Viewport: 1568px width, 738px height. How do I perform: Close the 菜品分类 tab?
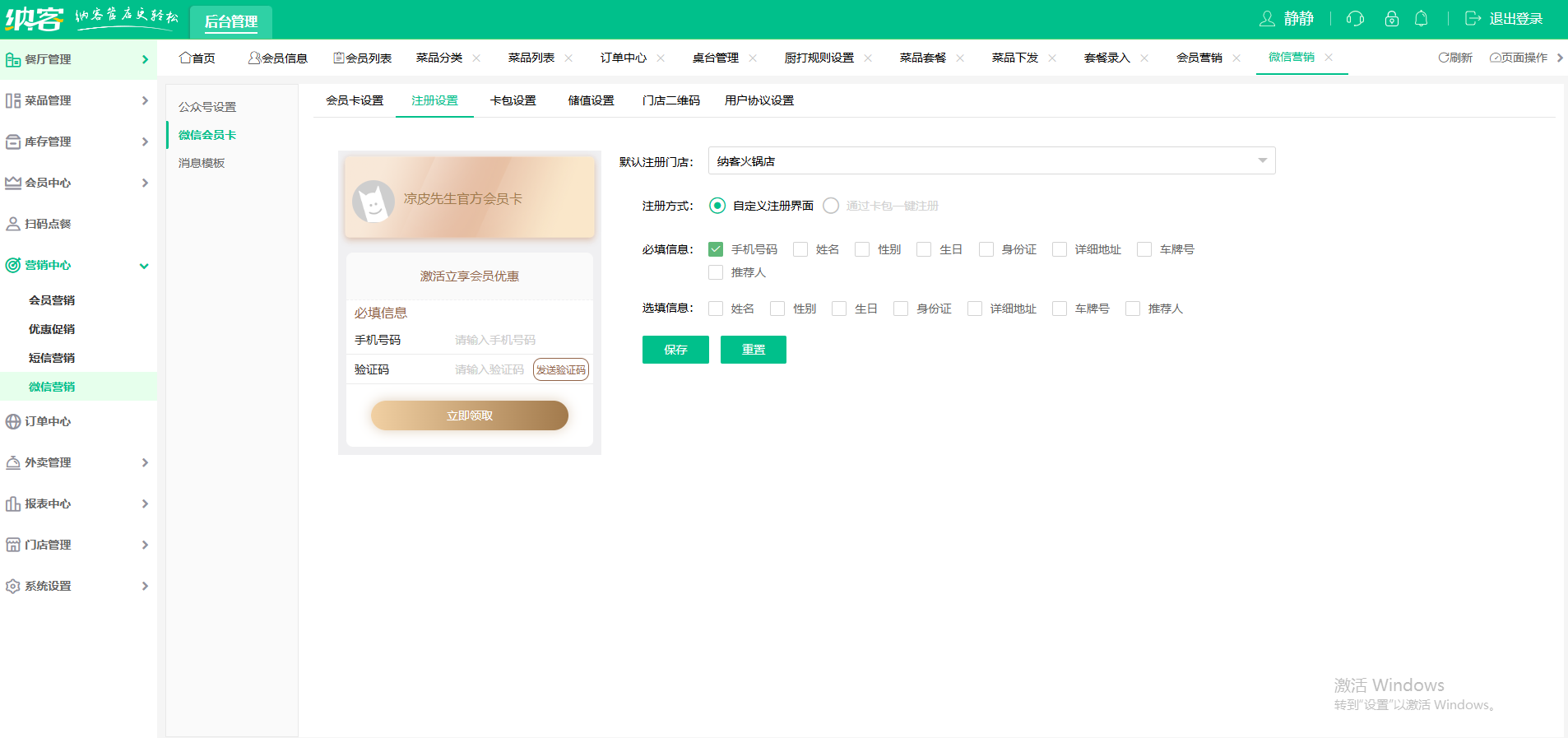tap(476, 58)
